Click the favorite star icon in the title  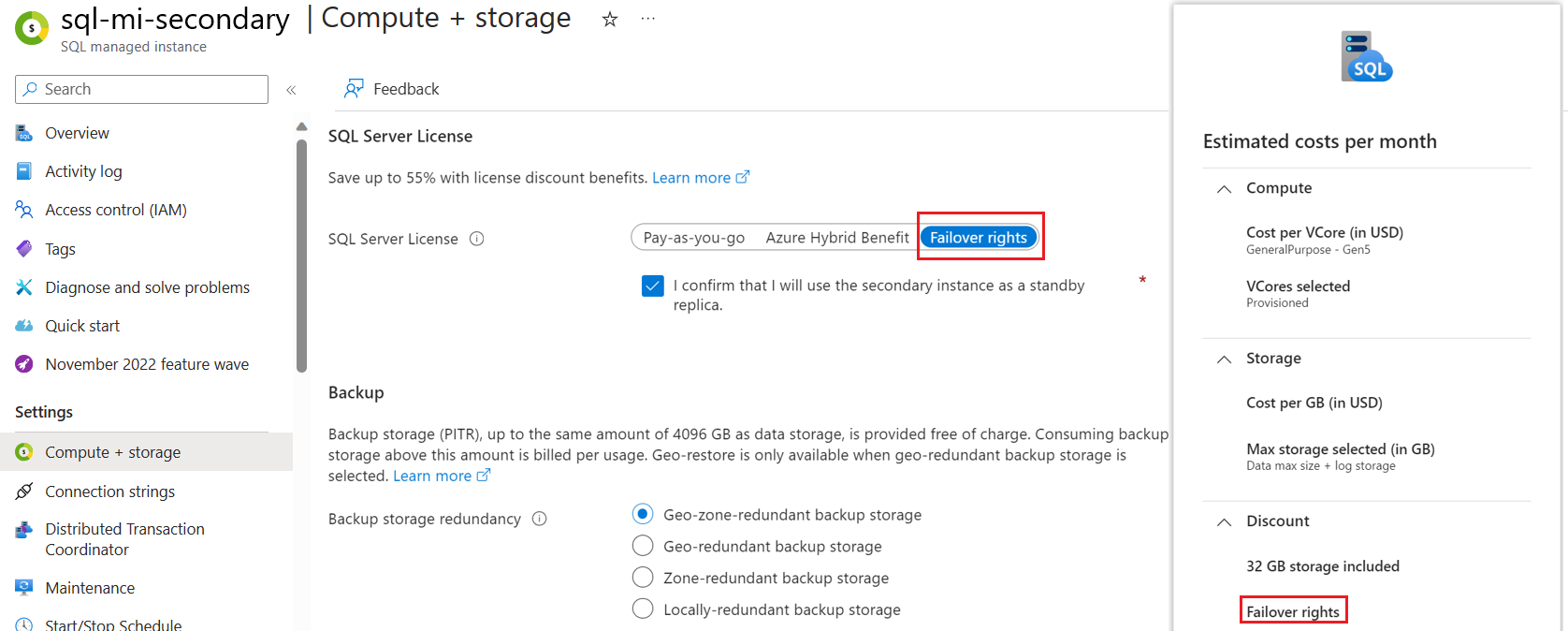click(610, 20)
